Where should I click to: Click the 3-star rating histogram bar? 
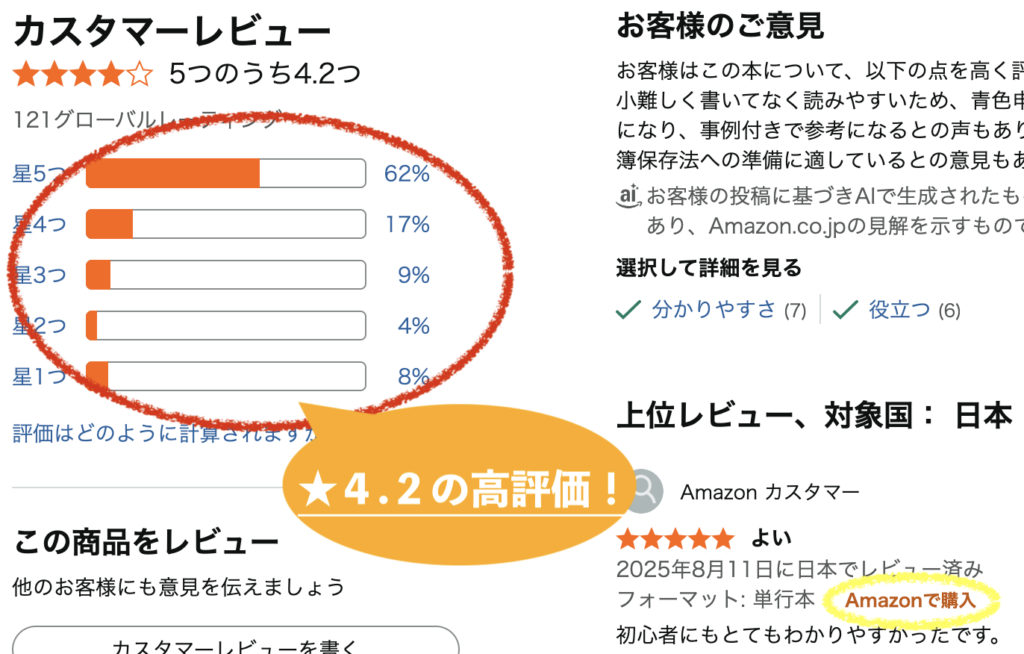[226, 274]
